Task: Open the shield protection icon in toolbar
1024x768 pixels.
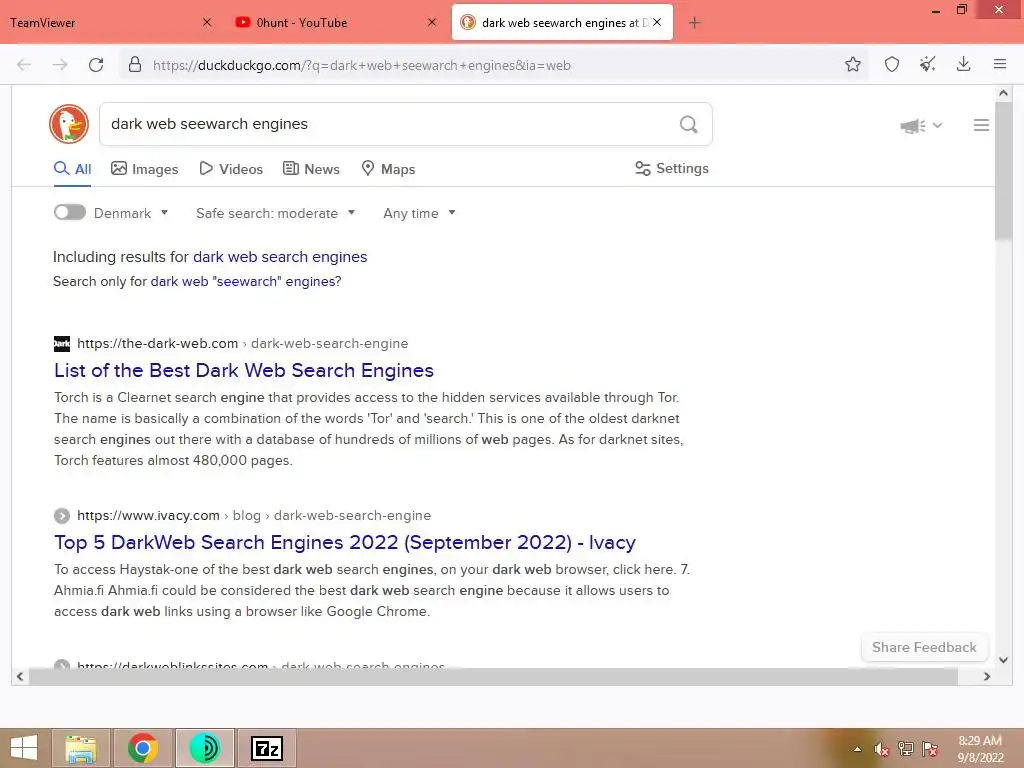Action: [x=891, y=64]
